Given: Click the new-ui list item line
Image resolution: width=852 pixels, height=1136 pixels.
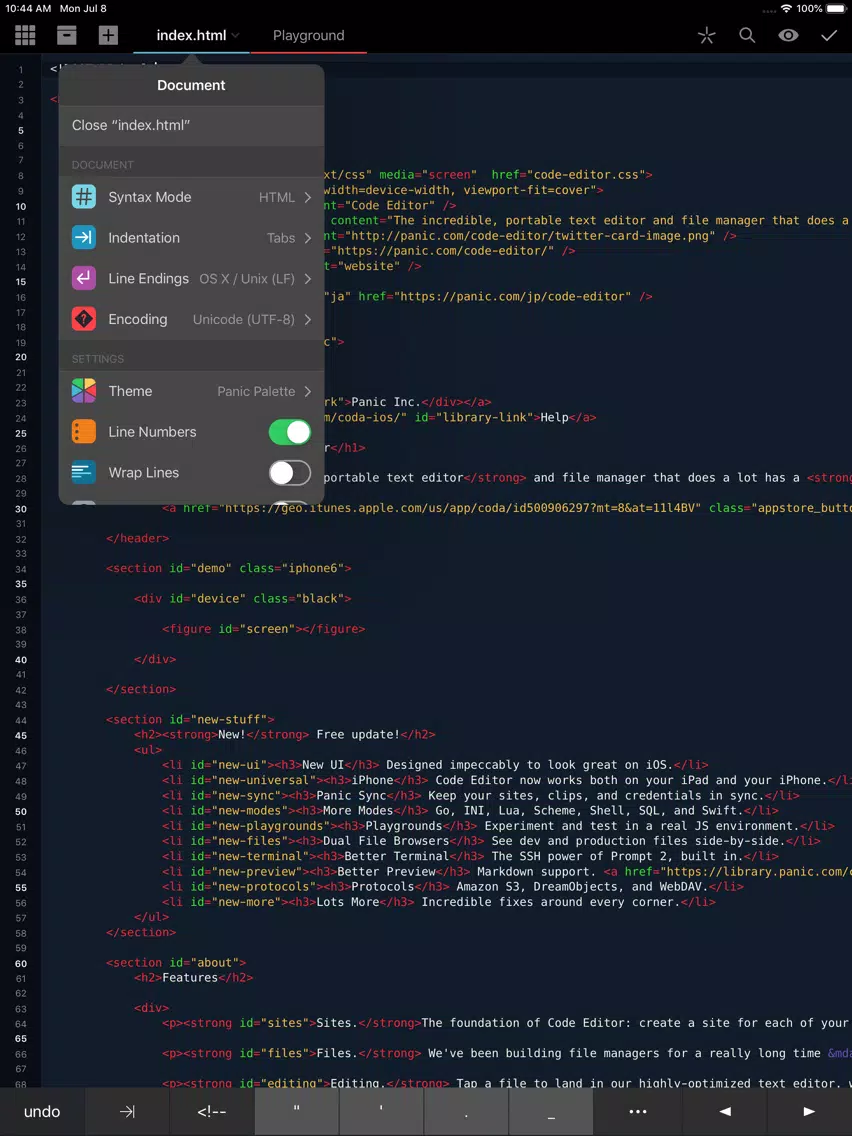Looking at the screenshot, I should [435, 765].
